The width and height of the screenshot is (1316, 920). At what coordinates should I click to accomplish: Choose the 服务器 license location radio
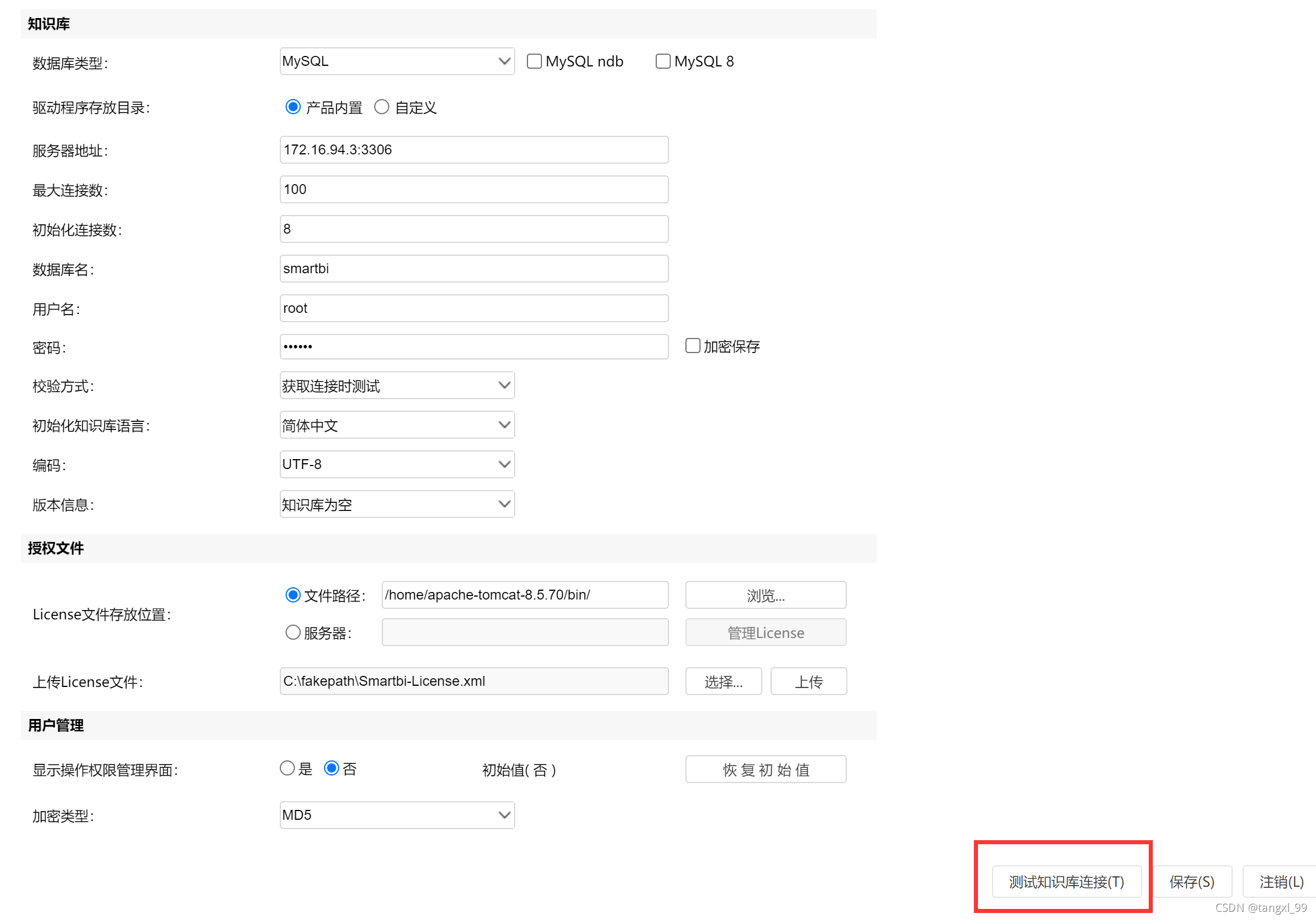(x=293, y=632)
